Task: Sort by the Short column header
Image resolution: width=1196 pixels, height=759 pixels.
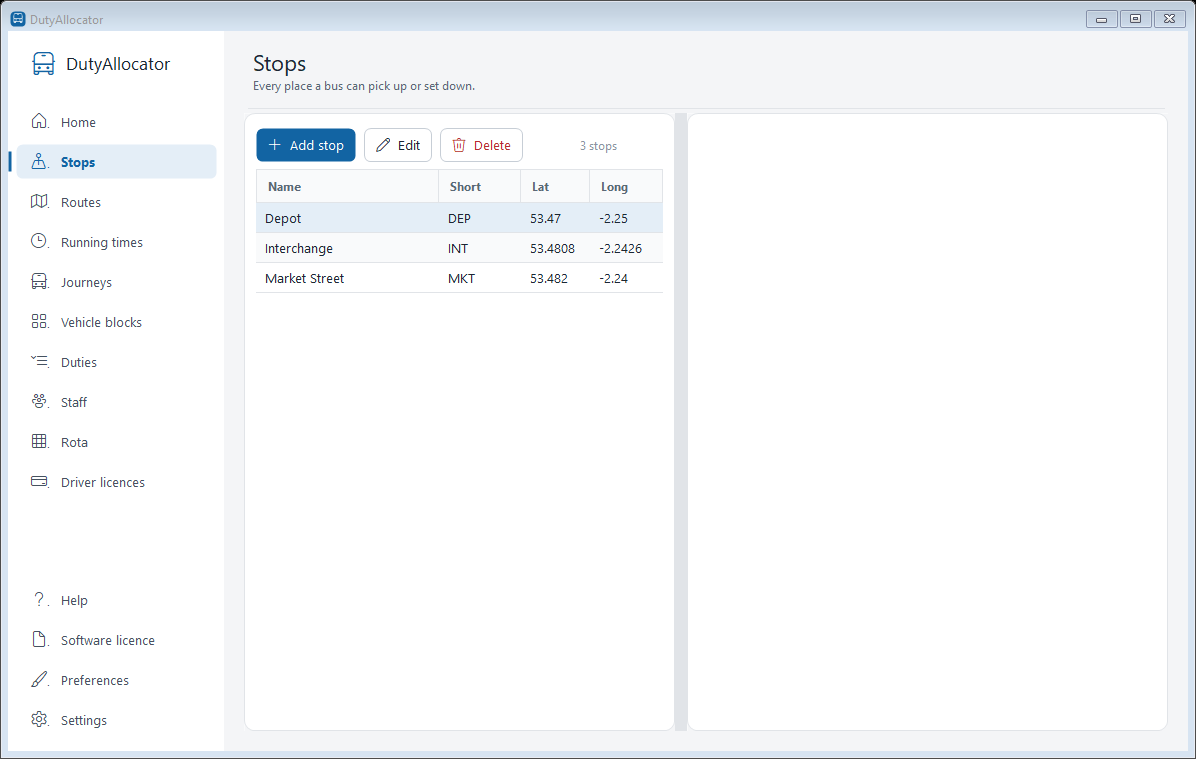Action: pyautogui.click(x=480, y=186)
